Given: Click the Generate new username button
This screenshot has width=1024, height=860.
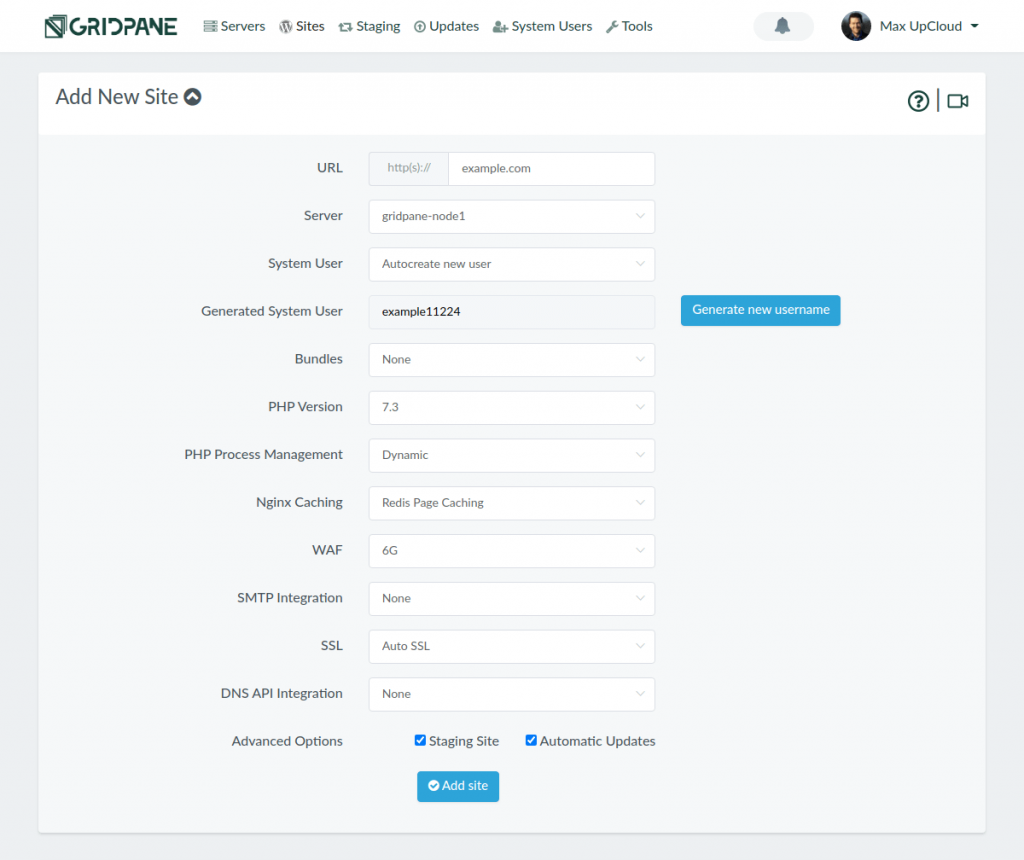Looking at the screenshot, I should (x=760, y=310).
